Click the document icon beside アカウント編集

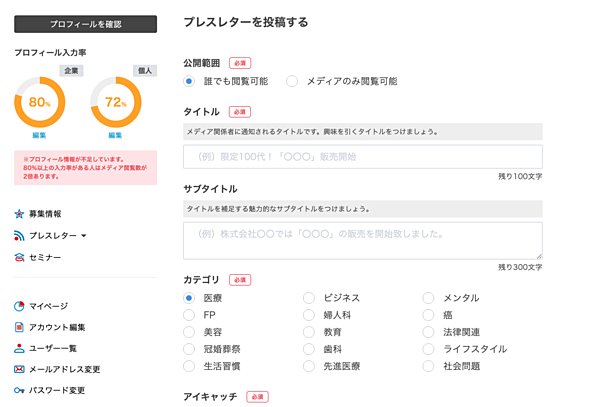pos(19,327)
